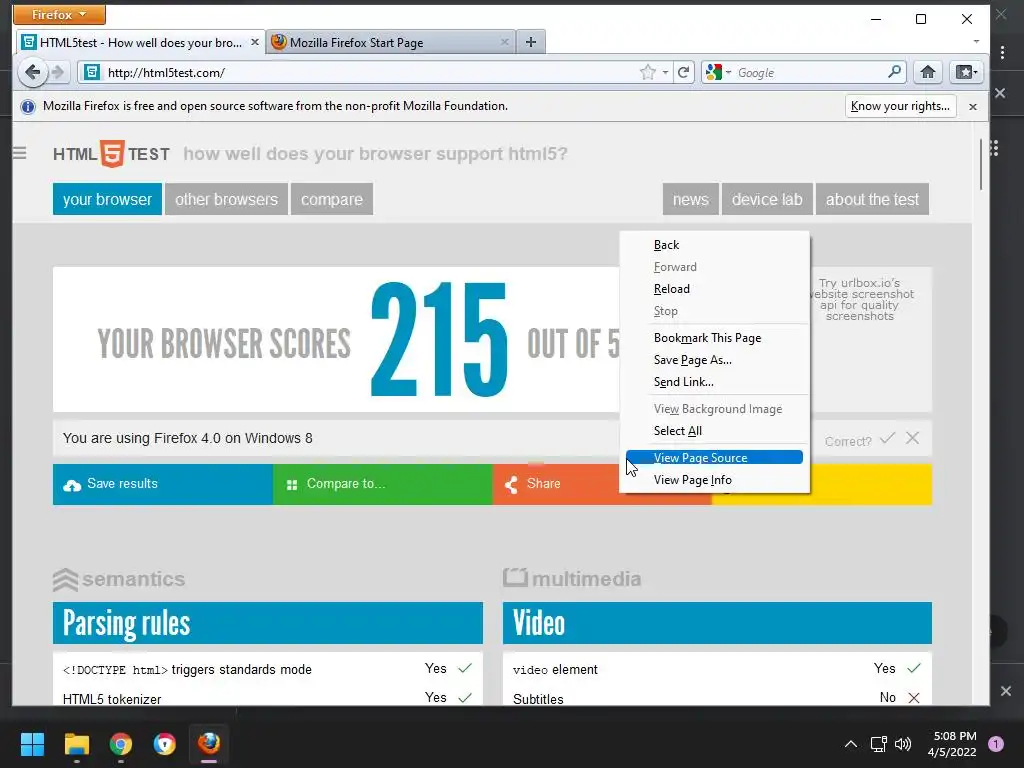Viewport: 1024px width, 768px height.
Task: Click Firefox icon in taskbar
Action: [x=209, y=744]
